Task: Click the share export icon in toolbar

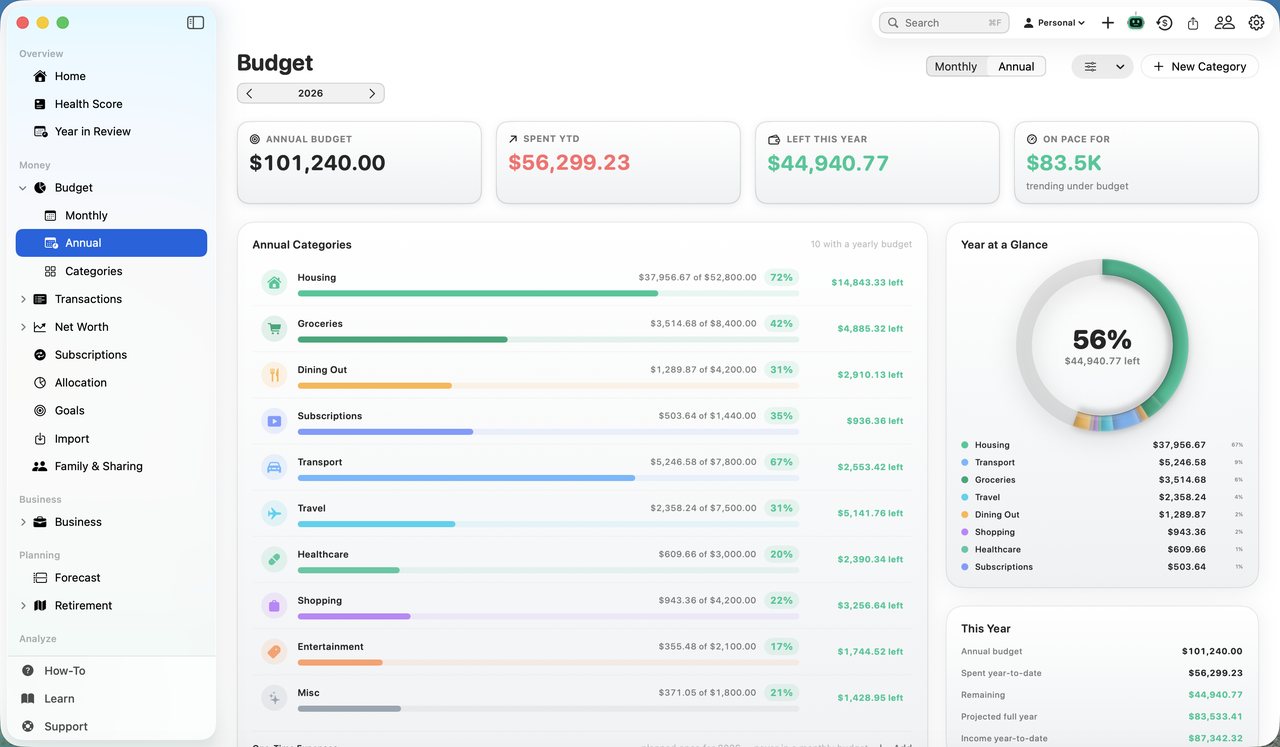Action: click(1193, 22)
